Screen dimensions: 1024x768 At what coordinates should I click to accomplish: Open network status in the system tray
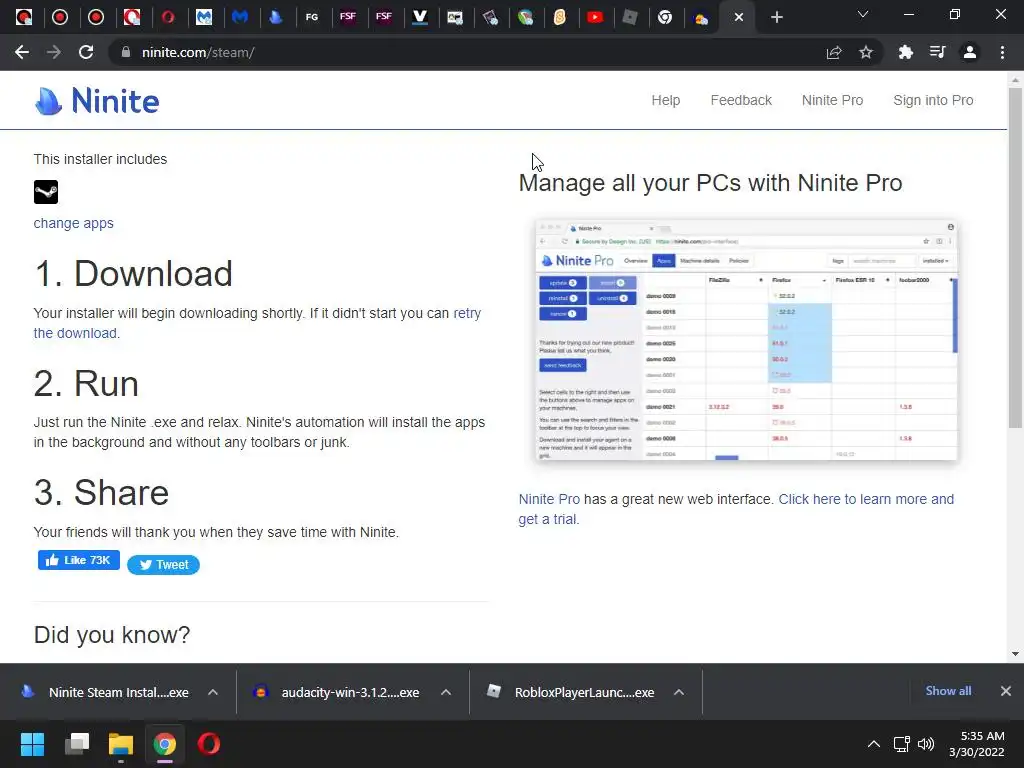tap(902, 744)
